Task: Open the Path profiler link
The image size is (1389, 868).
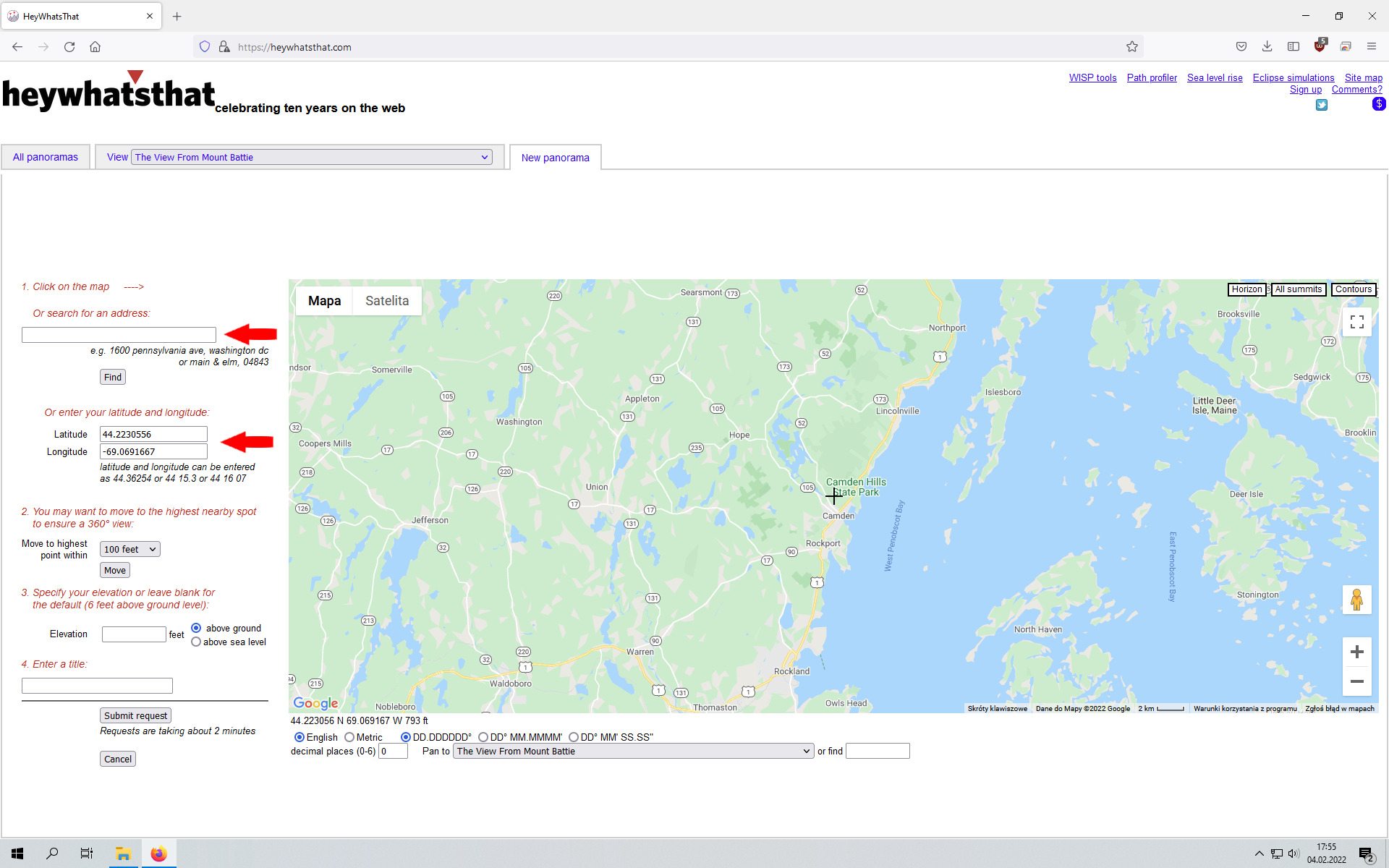Action: point(1151,78)
